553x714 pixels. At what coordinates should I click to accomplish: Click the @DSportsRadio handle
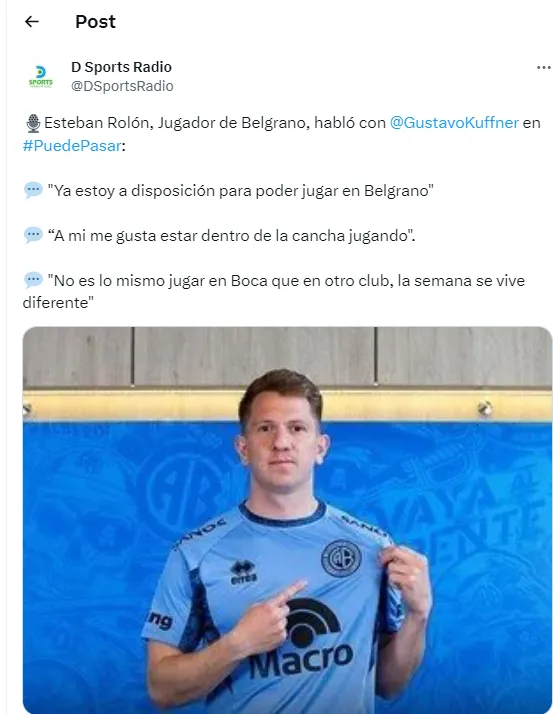122,86
